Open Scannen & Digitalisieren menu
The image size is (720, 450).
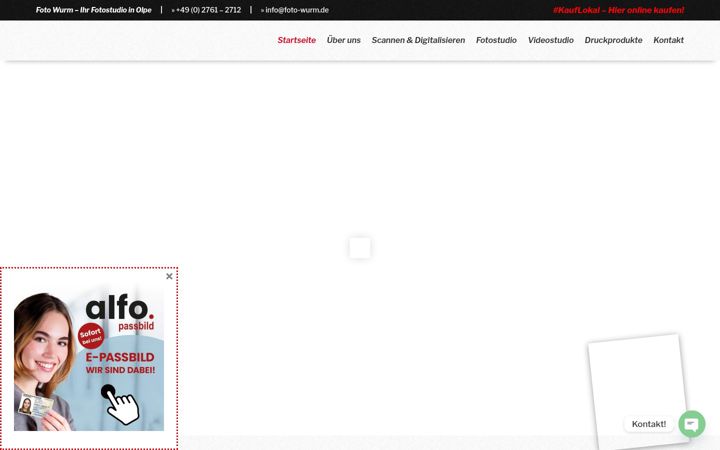click(x=418, y=40)
